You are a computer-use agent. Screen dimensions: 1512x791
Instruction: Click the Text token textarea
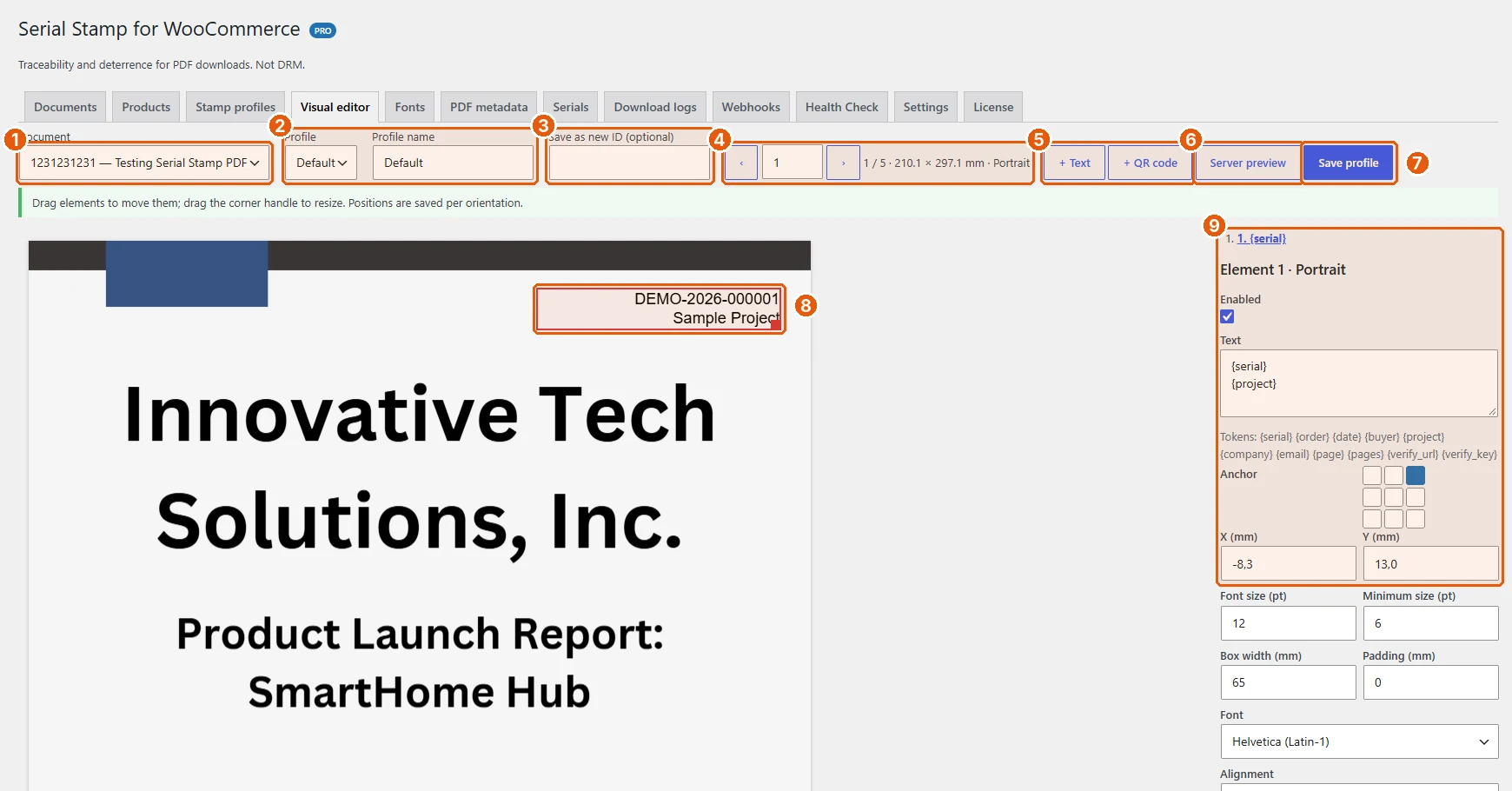point(1359,383)
